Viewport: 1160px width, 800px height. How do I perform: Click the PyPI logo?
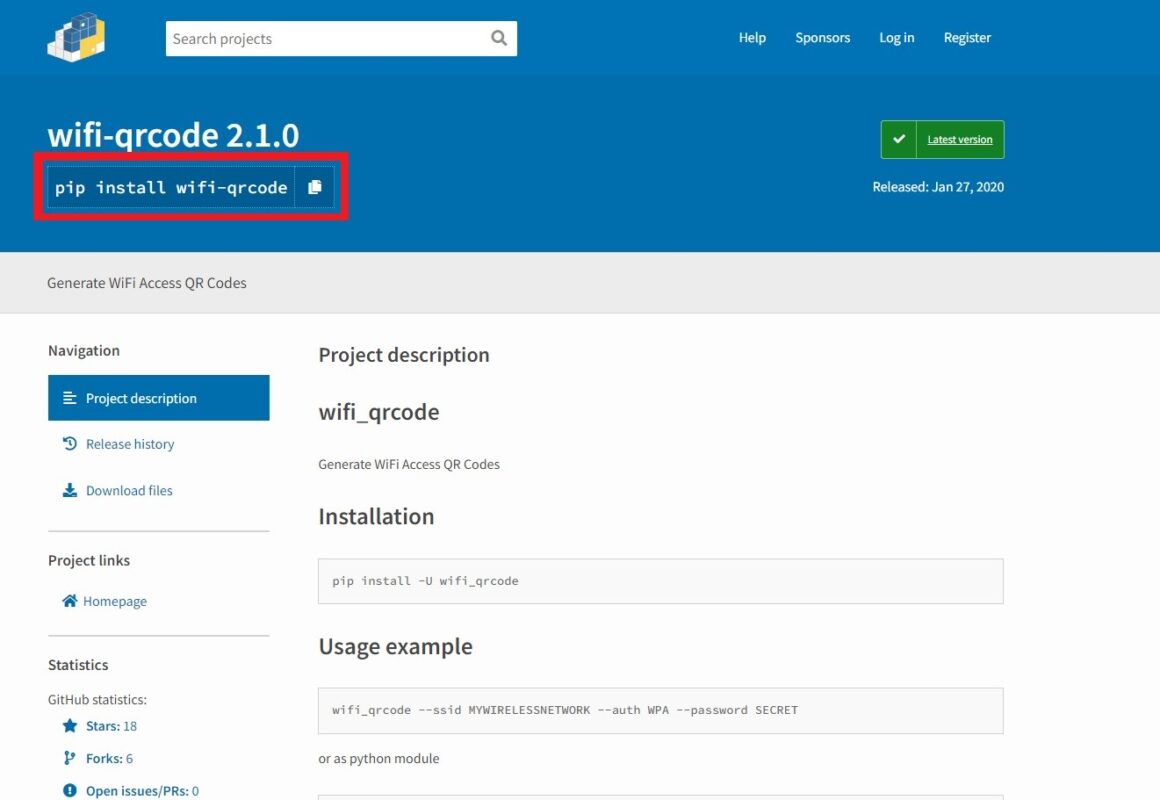coord(76,37)
